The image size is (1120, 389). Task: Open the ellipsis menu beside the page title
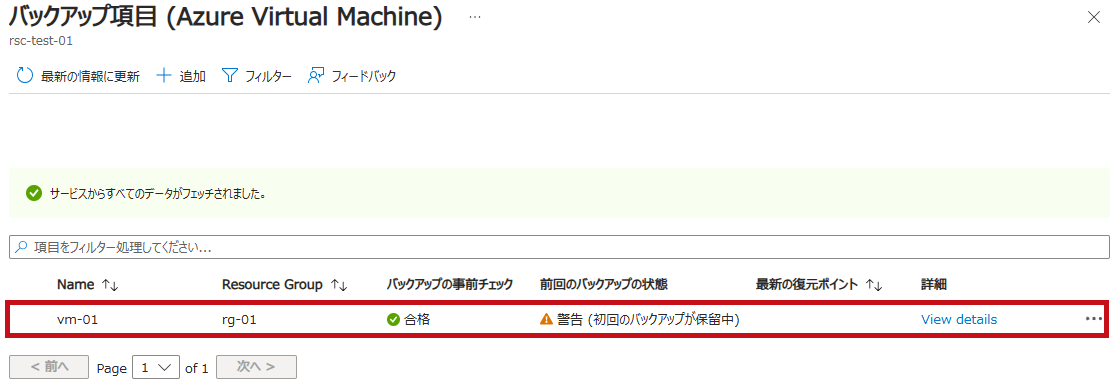point(475,16)
